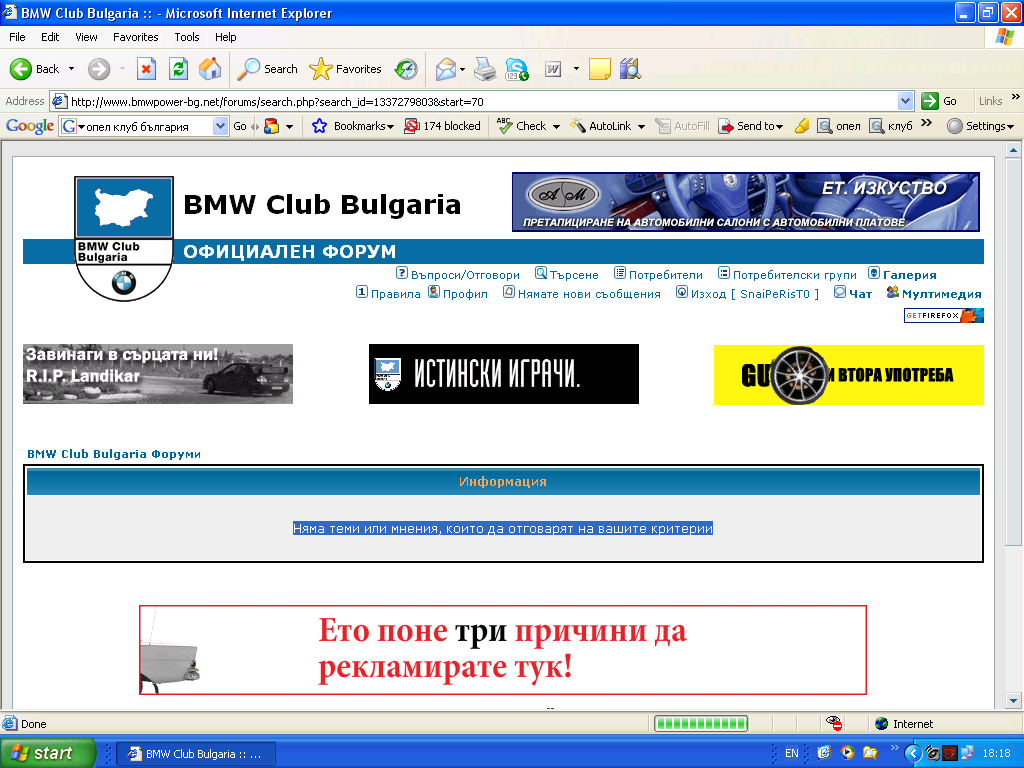Open the Google search box history dropdown
The image size is (1024, 768).
221,126
